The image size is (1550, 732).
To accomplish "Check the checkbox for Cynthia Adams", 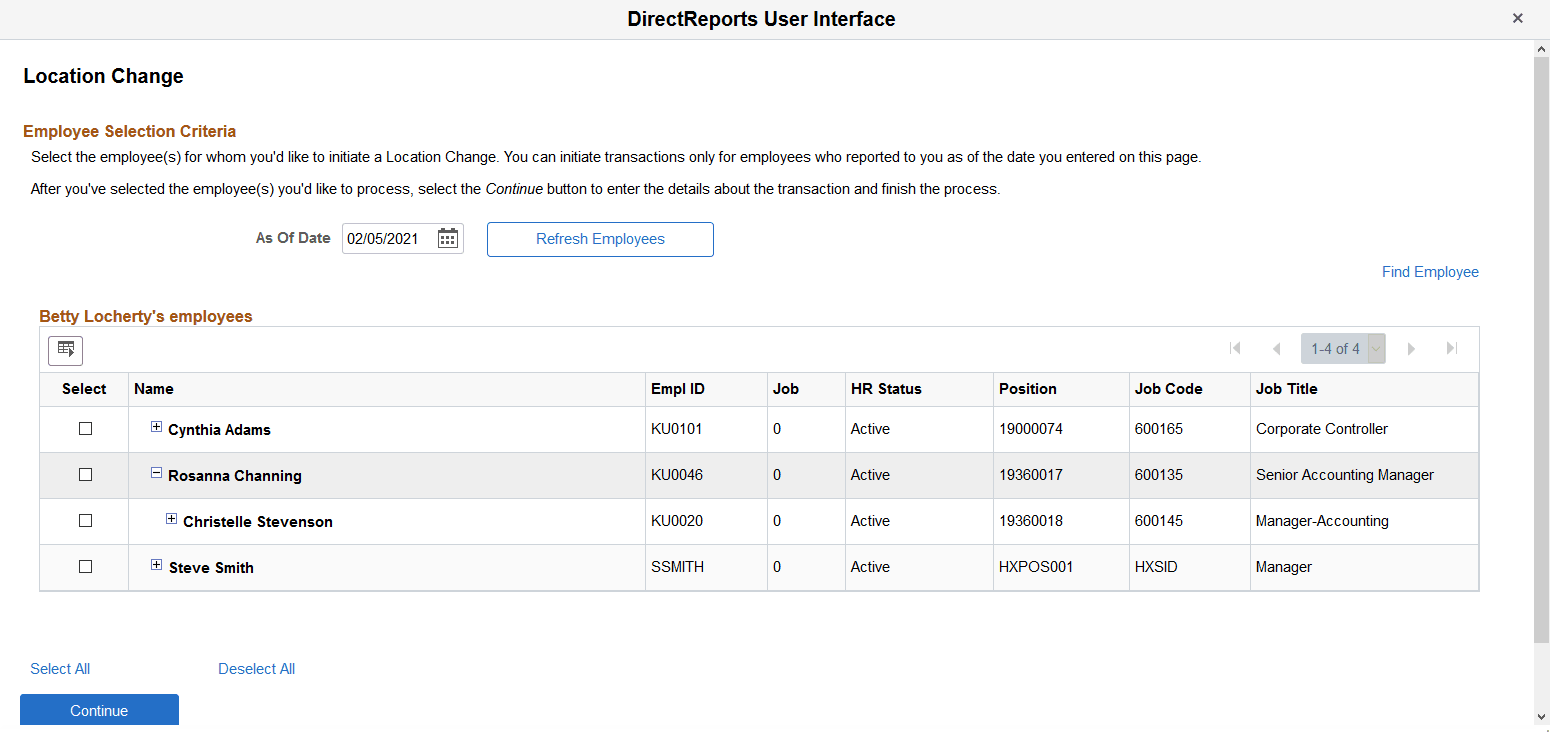I will coord(85,428).
